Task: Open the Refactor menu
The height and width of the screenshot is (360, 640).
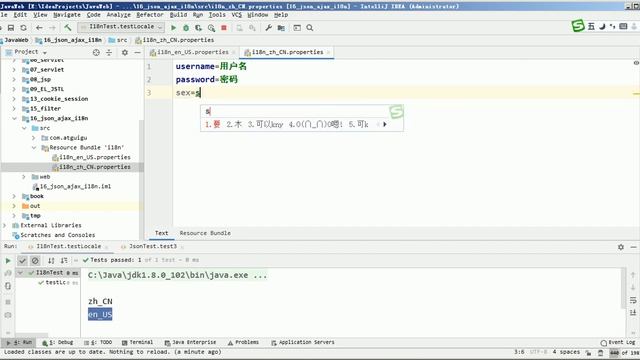Action: tap(150, 15)
